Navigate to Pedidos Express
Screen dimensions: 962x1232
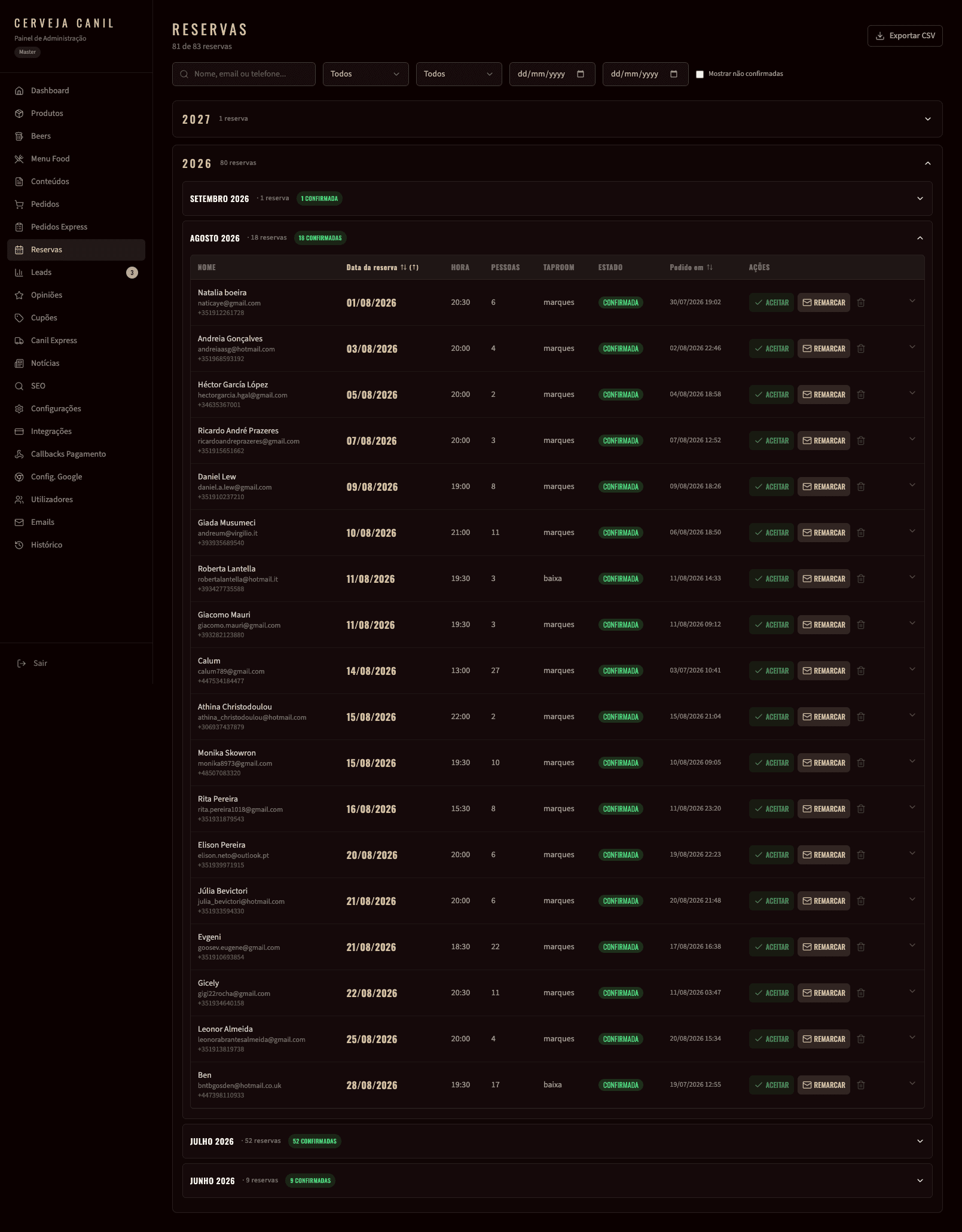76,227
